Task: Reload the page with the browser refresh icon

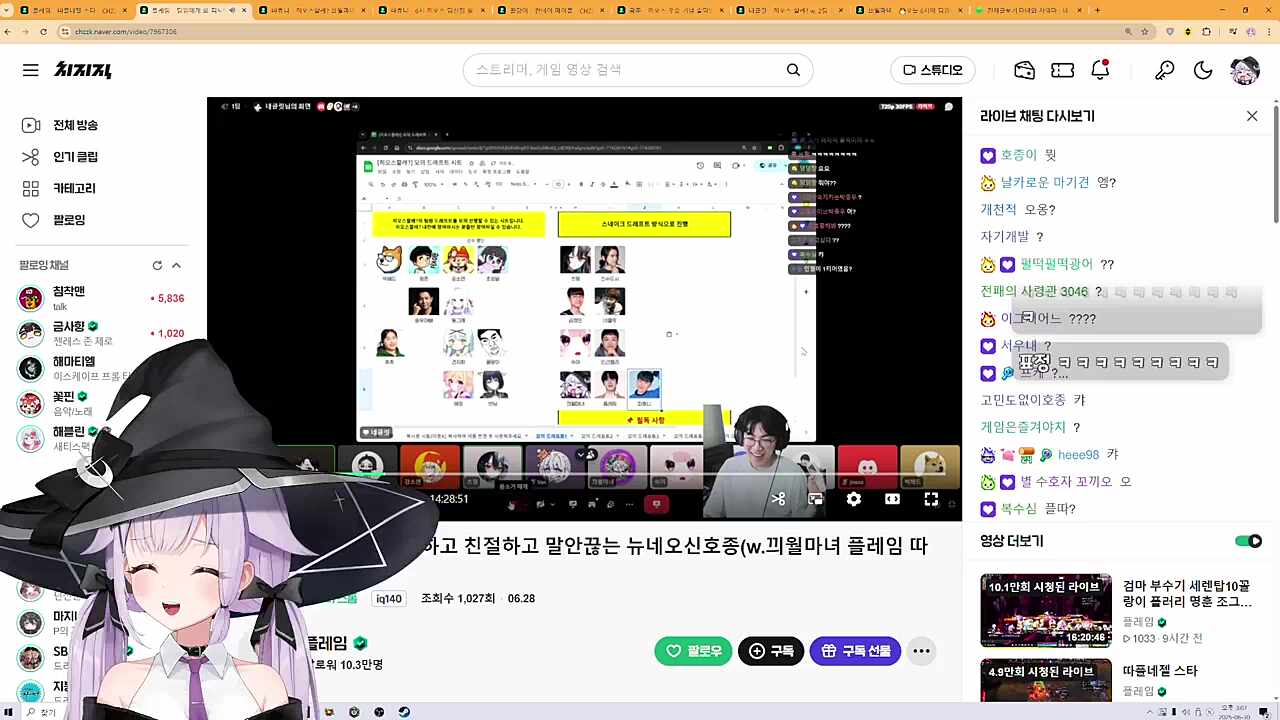Action: pyautogui.click(x=43, y=32)
